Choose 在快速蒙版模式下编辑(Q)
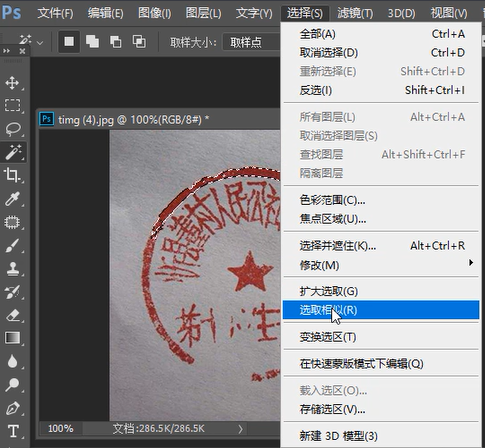 [x=381, y=364]
